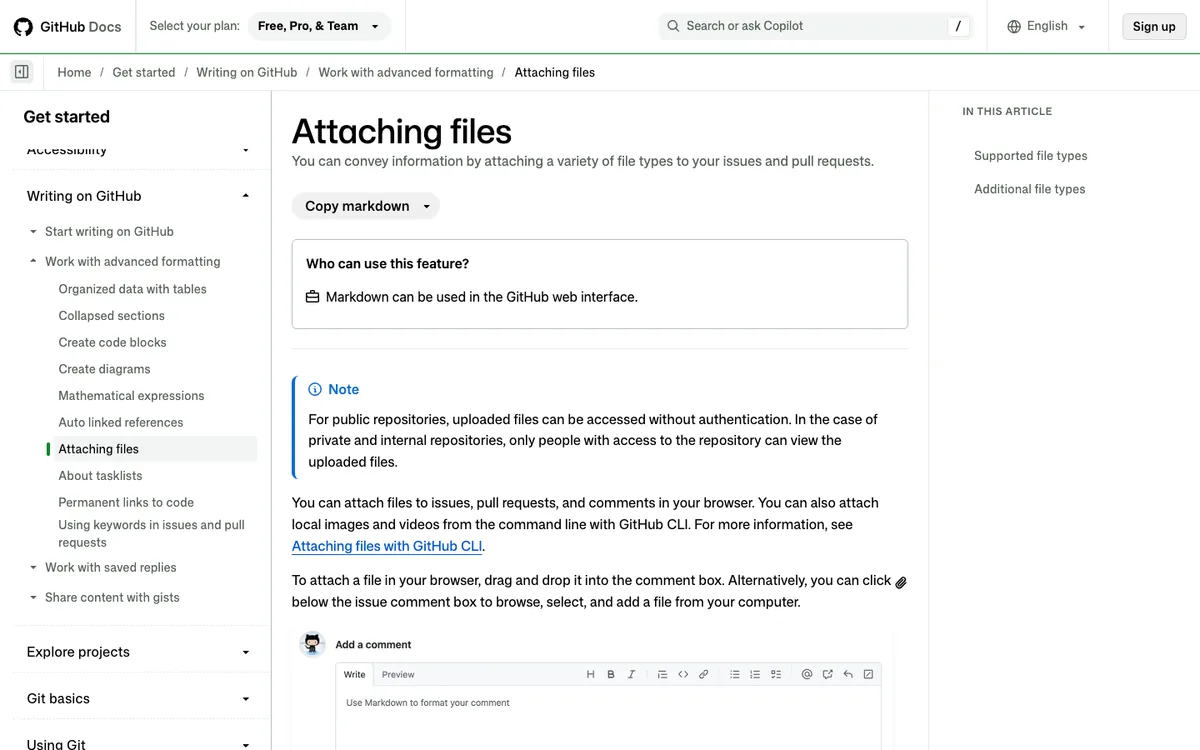Go to Writing on GitHub breadcrumb
Viewport: 1200px width, 750px height.
point(247,72)
